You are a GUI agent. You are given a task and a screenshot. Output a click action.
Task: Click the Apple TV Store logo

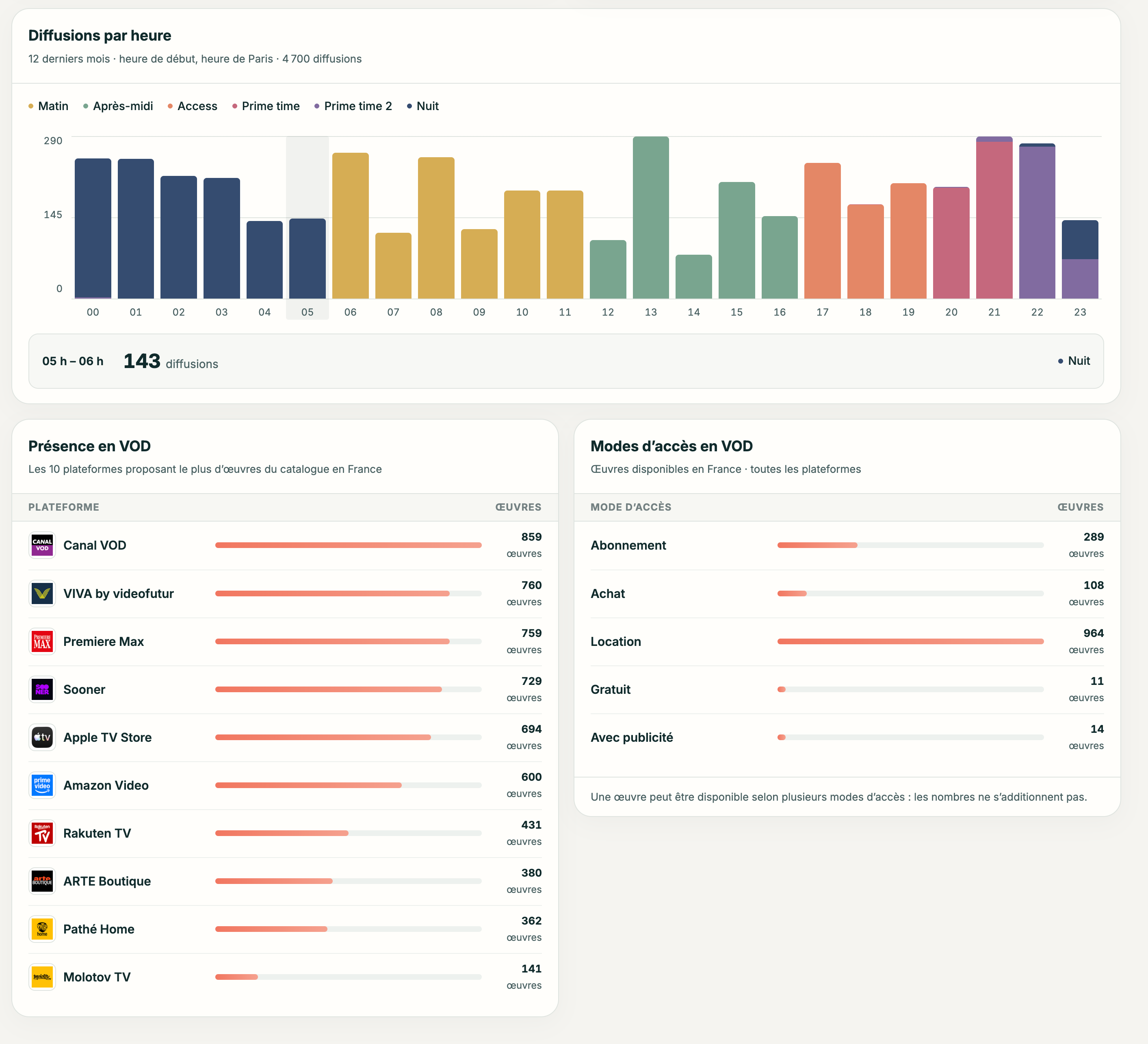coord(42,737)
